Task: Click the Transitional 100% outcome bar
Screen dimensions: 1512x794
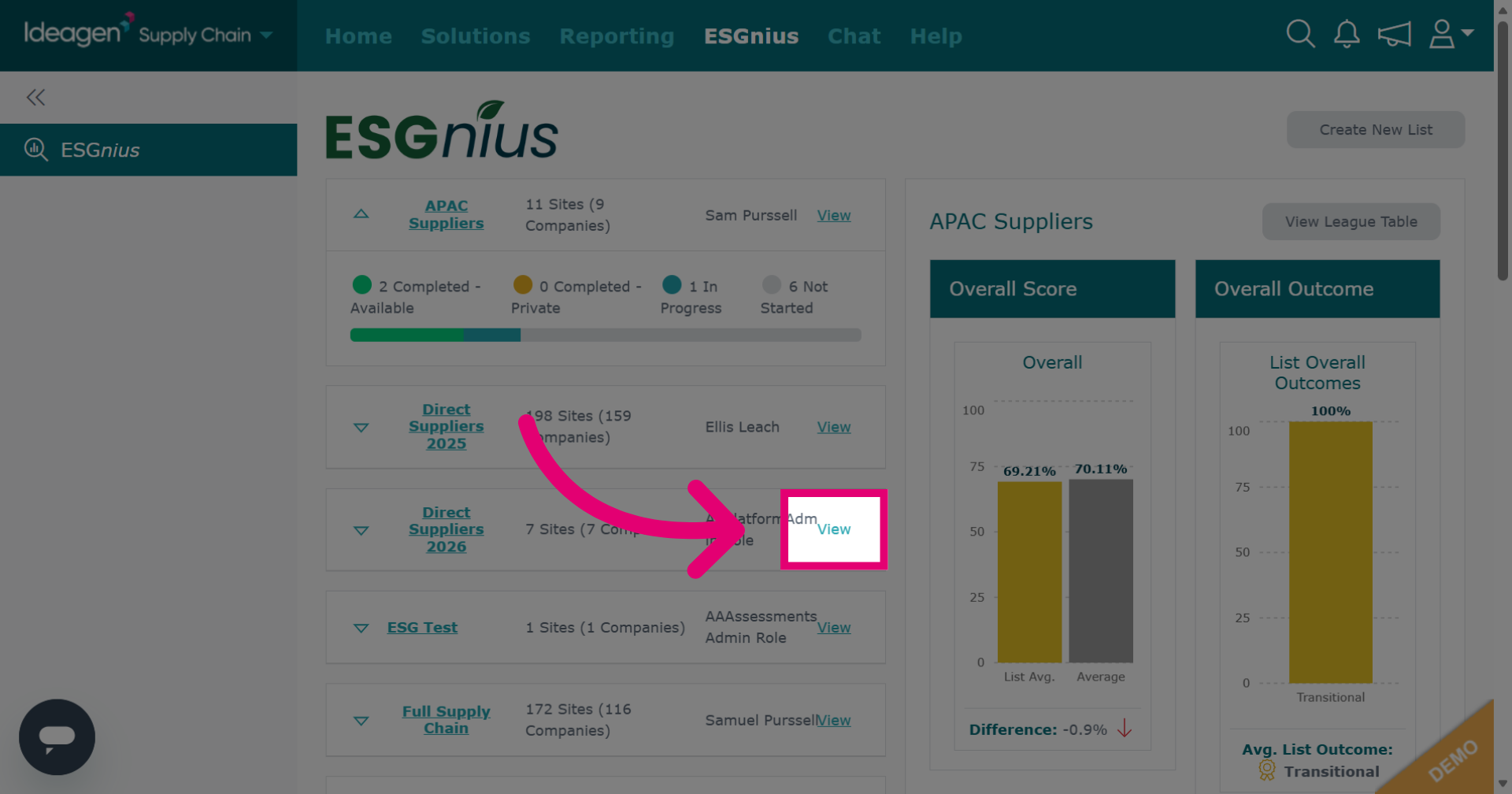Action: click(1331, 552)
